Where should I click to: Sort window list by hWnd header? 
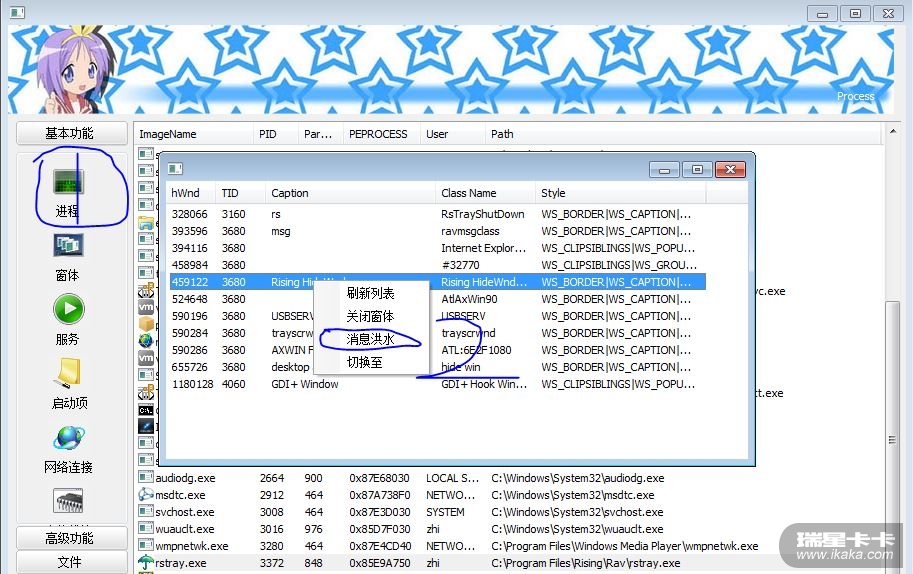pyautogui.click(x=191, y=193)
